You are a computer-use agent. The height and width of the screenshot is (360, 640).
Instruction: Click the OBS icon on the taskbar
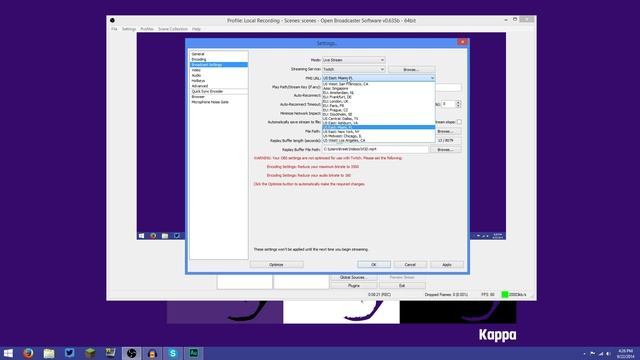point(131,353)
